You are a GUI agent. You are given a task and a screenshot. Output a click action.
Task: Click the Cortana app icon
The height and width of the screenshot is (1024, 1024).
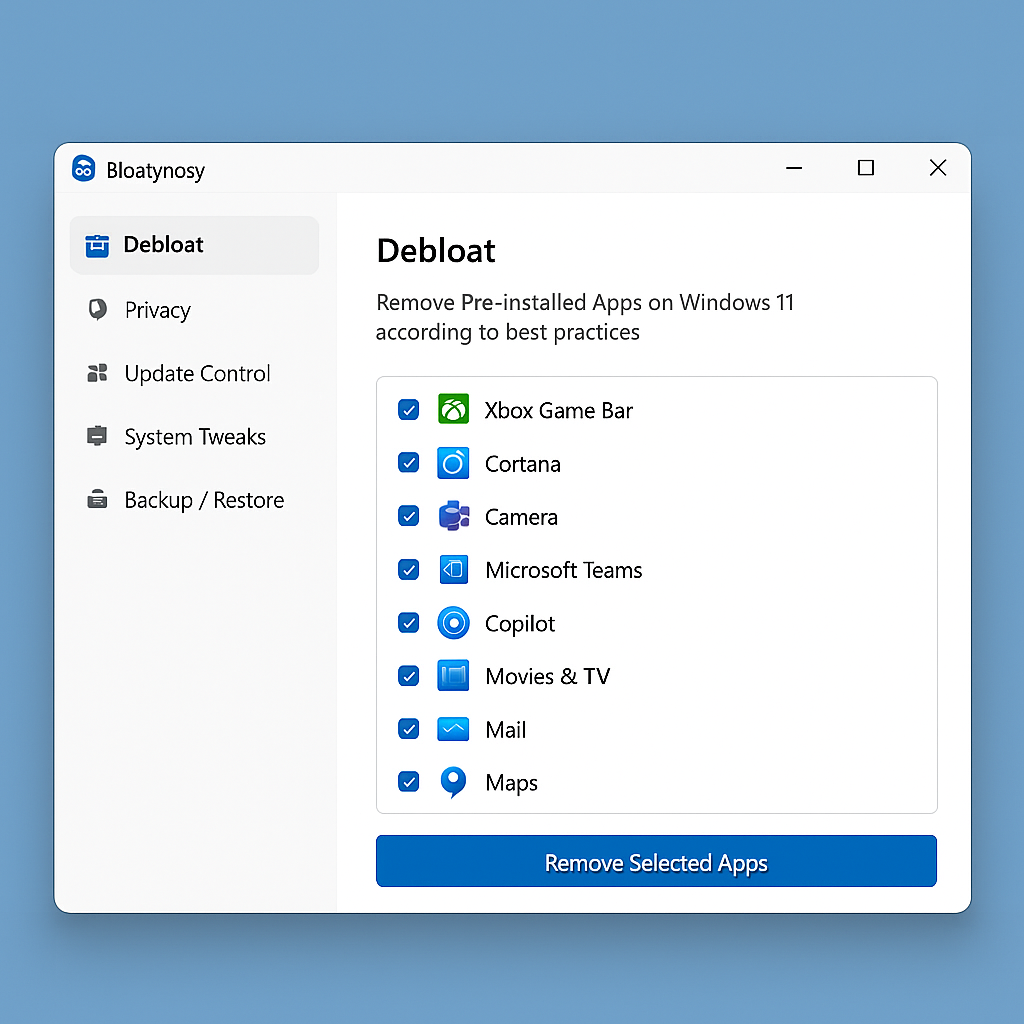[453, 463]
